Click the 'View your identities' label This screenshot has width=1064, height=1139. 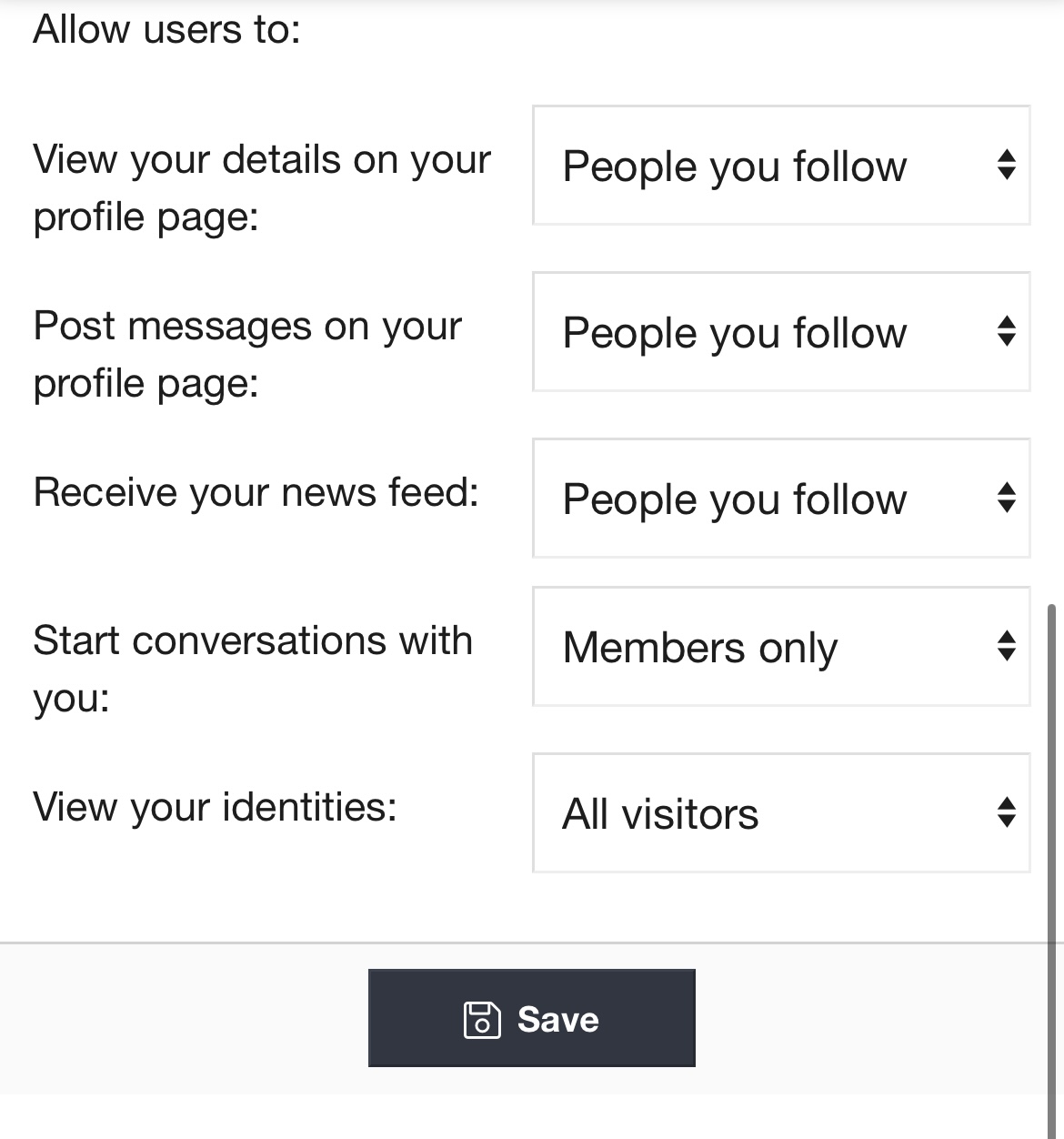click(x=215, y=807)
